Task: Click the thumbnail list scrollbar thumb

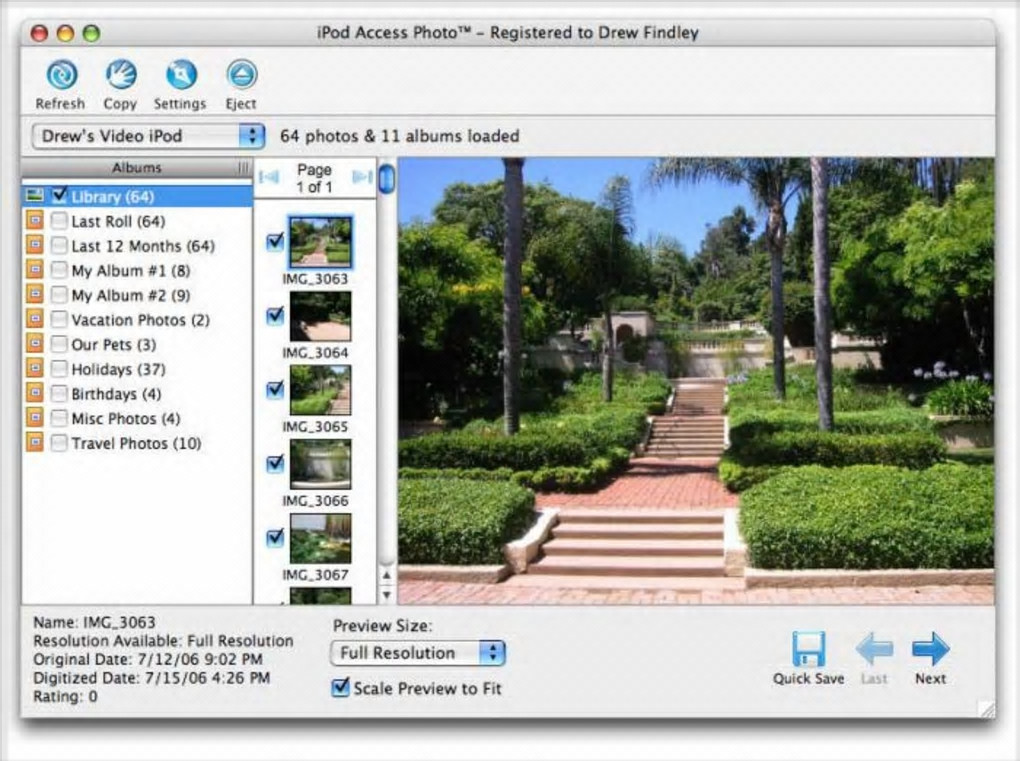Action: point(387,178)
